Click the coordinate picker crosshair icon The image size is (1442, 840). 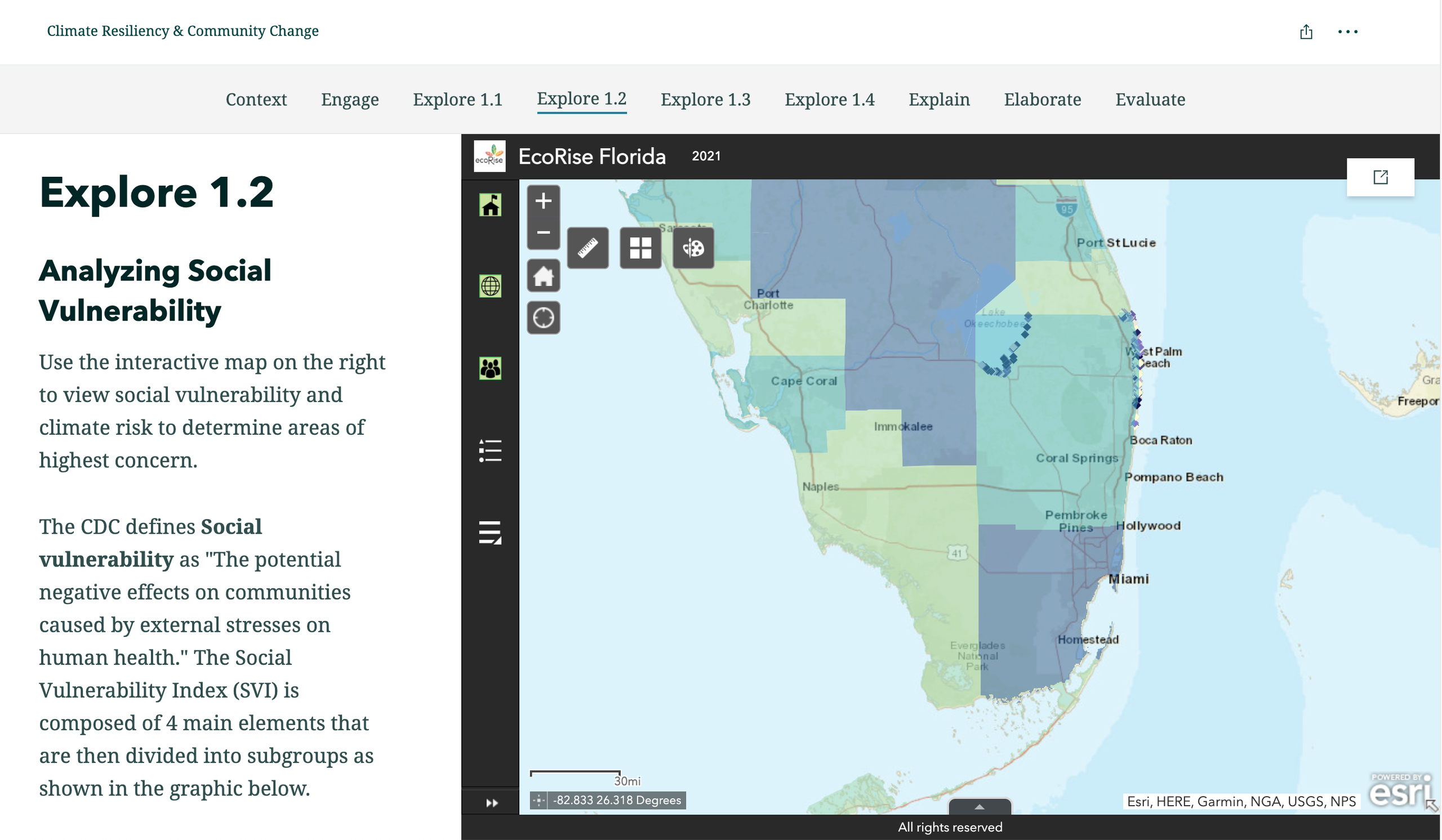[538, 801]
